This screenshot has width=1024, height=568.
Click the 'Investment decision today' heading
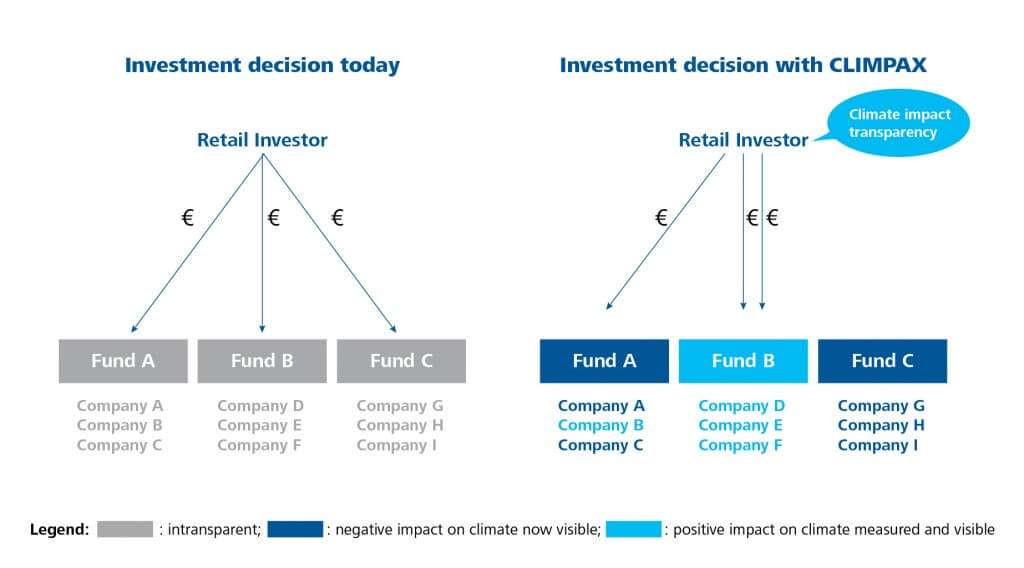pos(261,66)
